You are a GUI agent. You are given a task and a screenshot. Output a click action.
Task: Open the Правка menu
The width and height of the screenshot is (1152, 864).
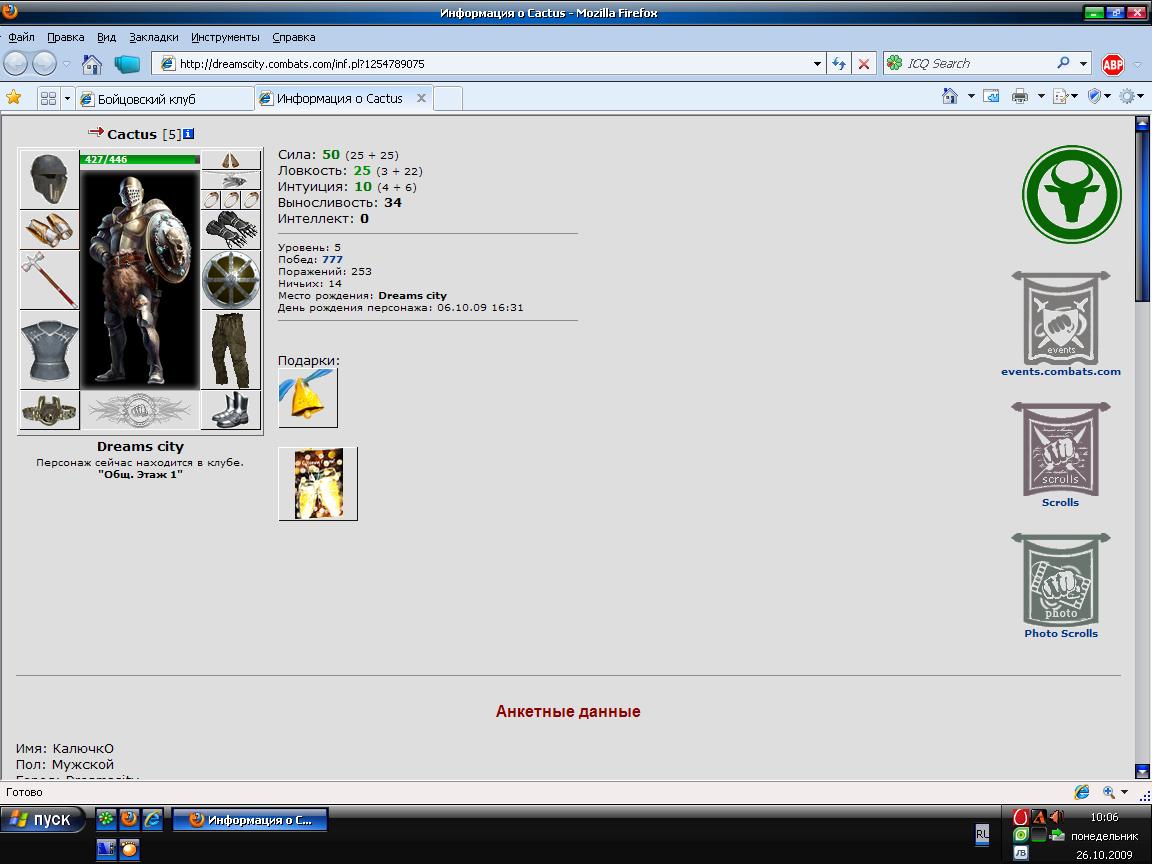65,37
